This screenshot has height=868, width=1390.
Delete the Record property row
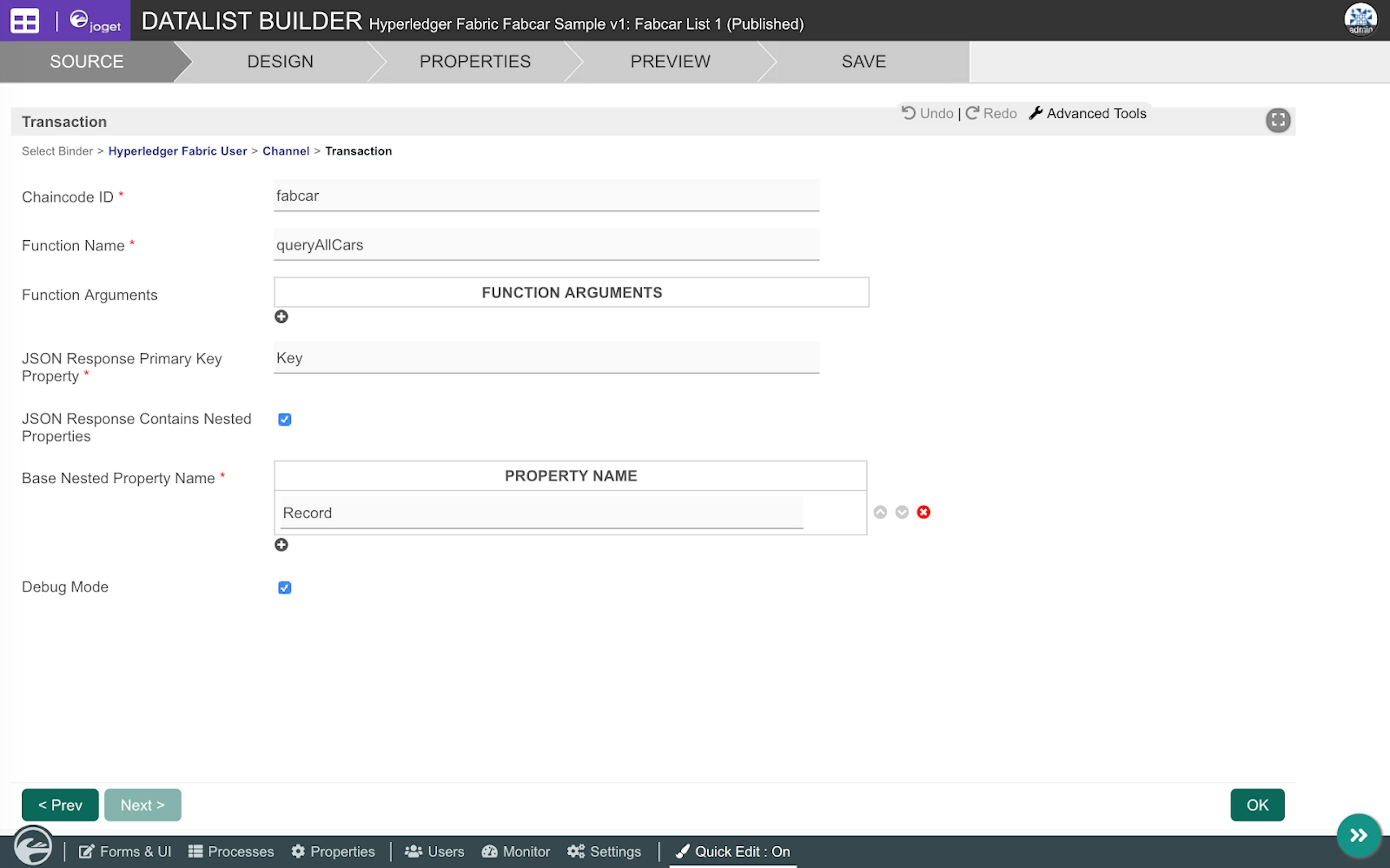[923, 512]
